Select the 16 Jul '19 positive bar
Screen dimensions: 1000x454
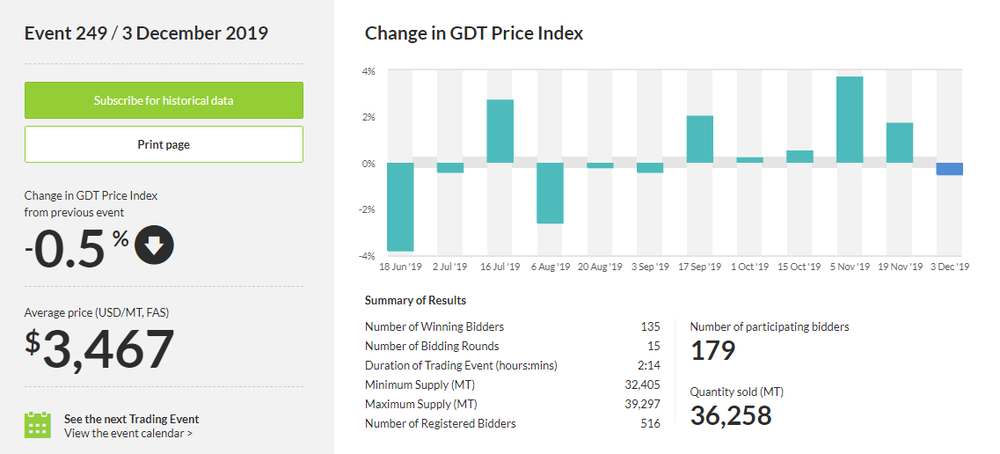point(500,131)
